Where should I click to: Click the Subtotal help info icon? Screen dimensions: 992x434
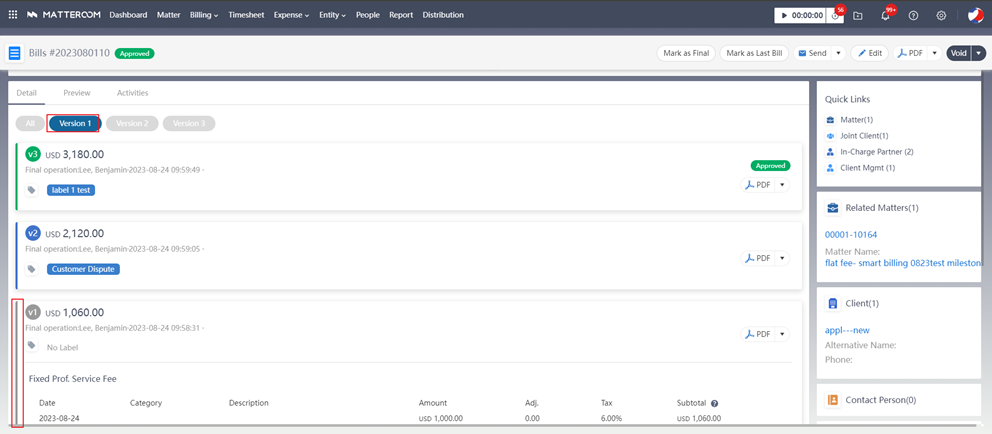coord(714,403)
